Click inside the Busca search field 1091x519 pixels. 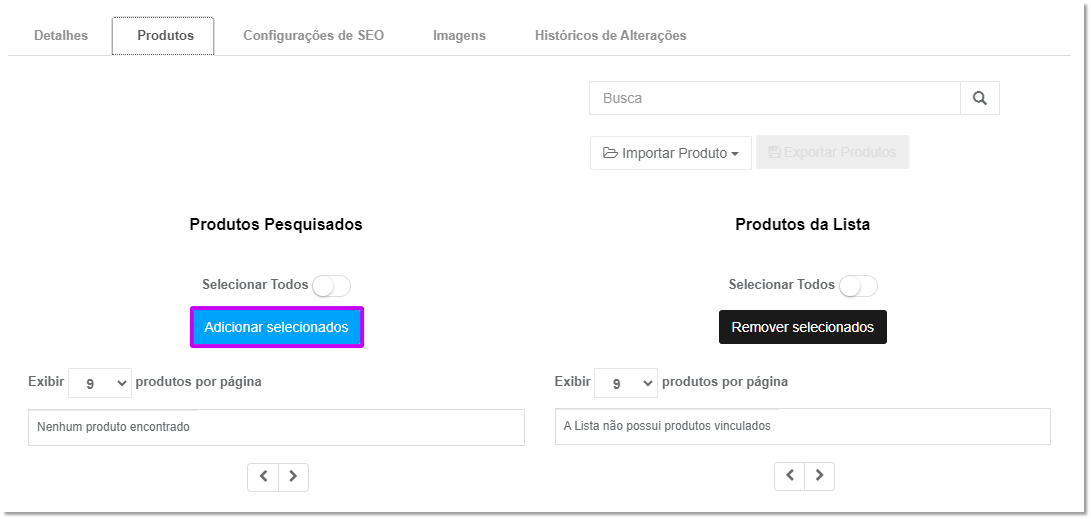click(x=774, y=98)
